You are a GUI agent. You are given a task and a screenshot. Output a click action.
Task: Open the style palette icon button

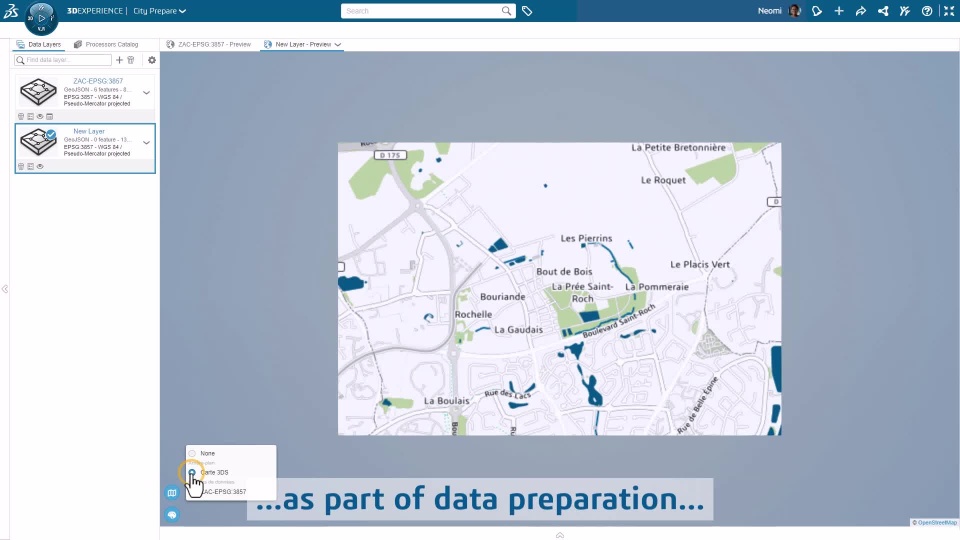point(172,515)
